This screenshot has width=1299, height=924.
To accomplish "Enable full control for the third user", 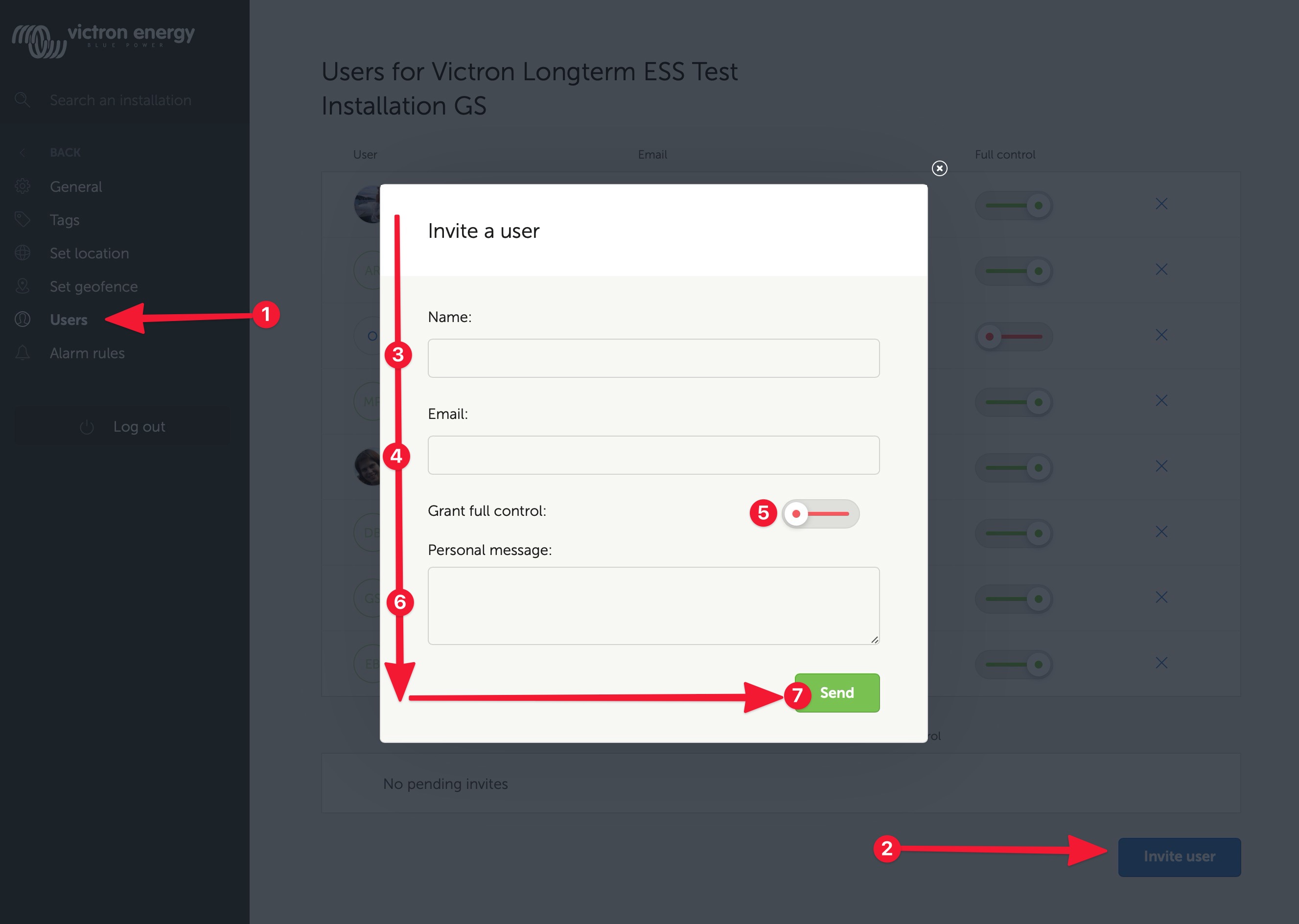I will (1014, 337).
